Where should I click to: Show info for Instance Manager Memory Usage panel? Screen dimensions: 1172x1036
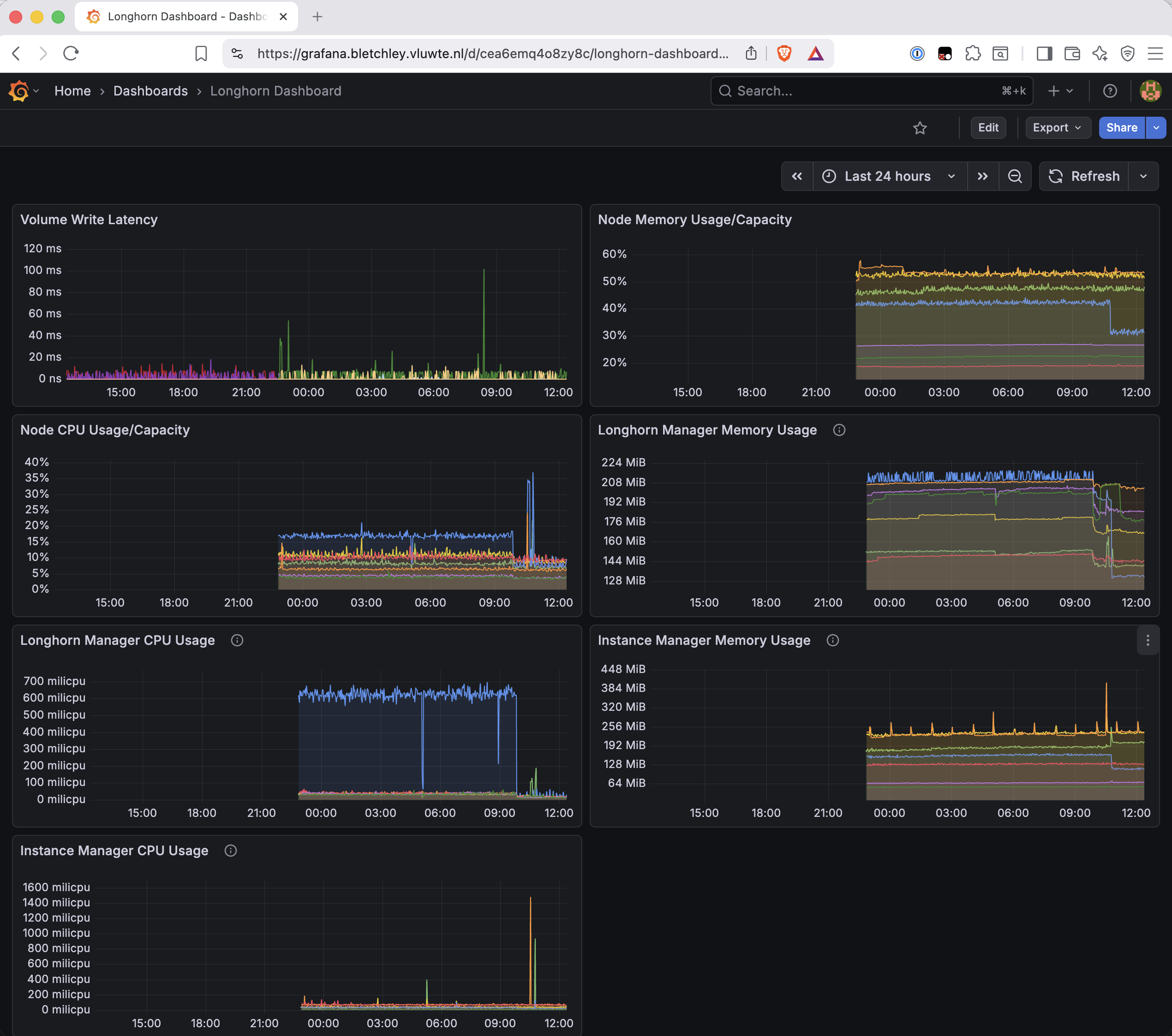832,640
